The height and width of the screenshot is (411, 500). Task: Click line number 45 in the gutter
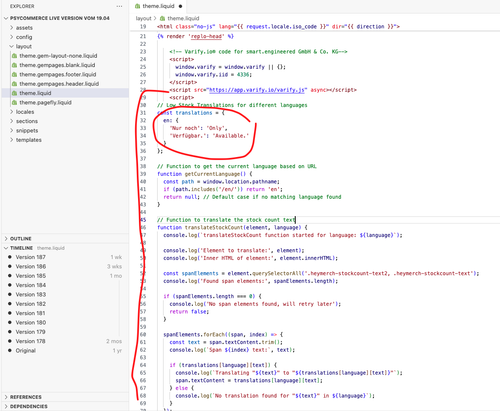143,220
